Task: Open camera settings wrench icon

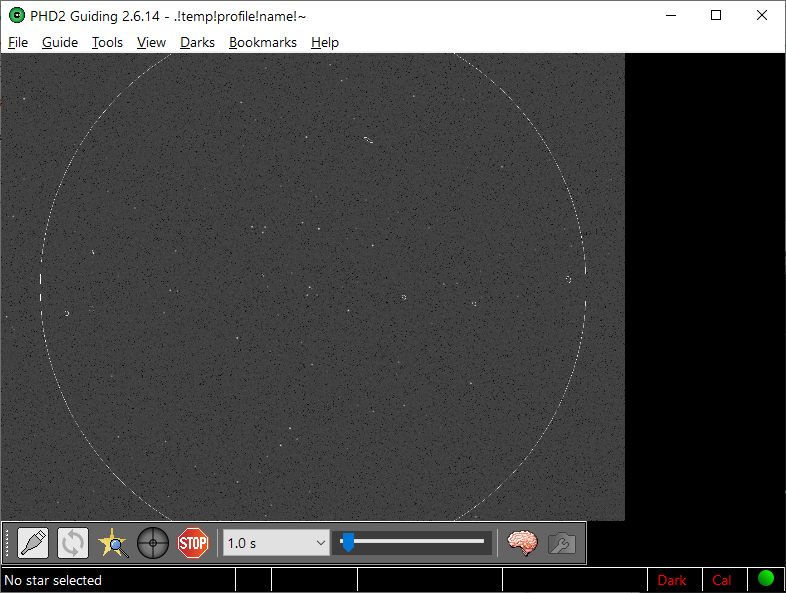Action: 562,543
